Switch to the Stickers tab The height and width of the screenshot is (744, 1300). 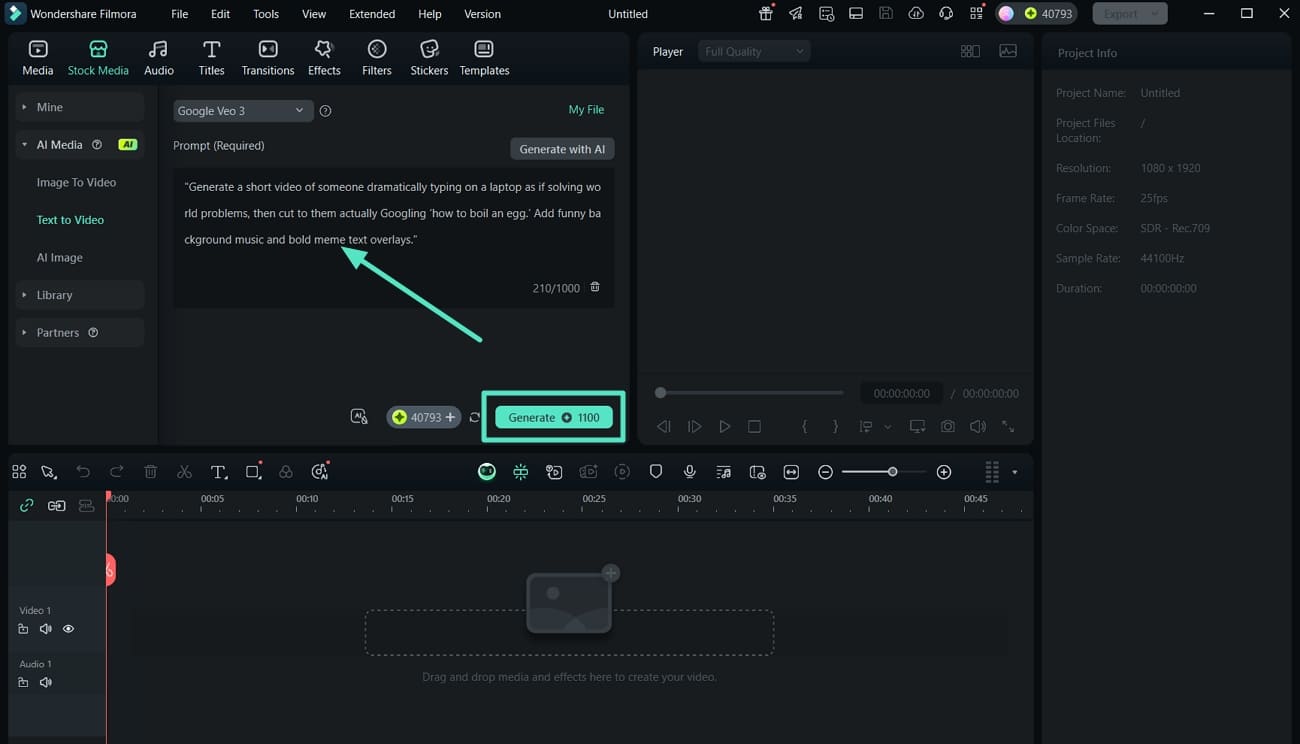coord(429,59)
